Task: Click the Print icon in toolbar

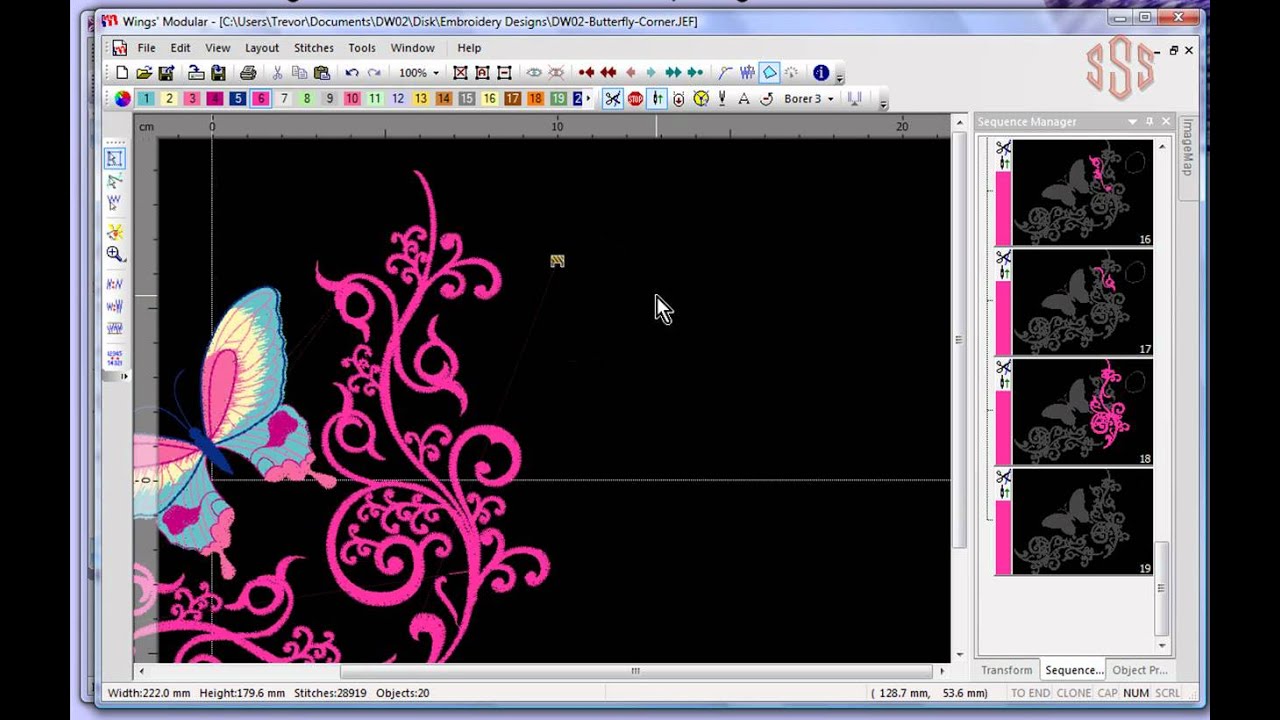Action: tap(248, 73)
